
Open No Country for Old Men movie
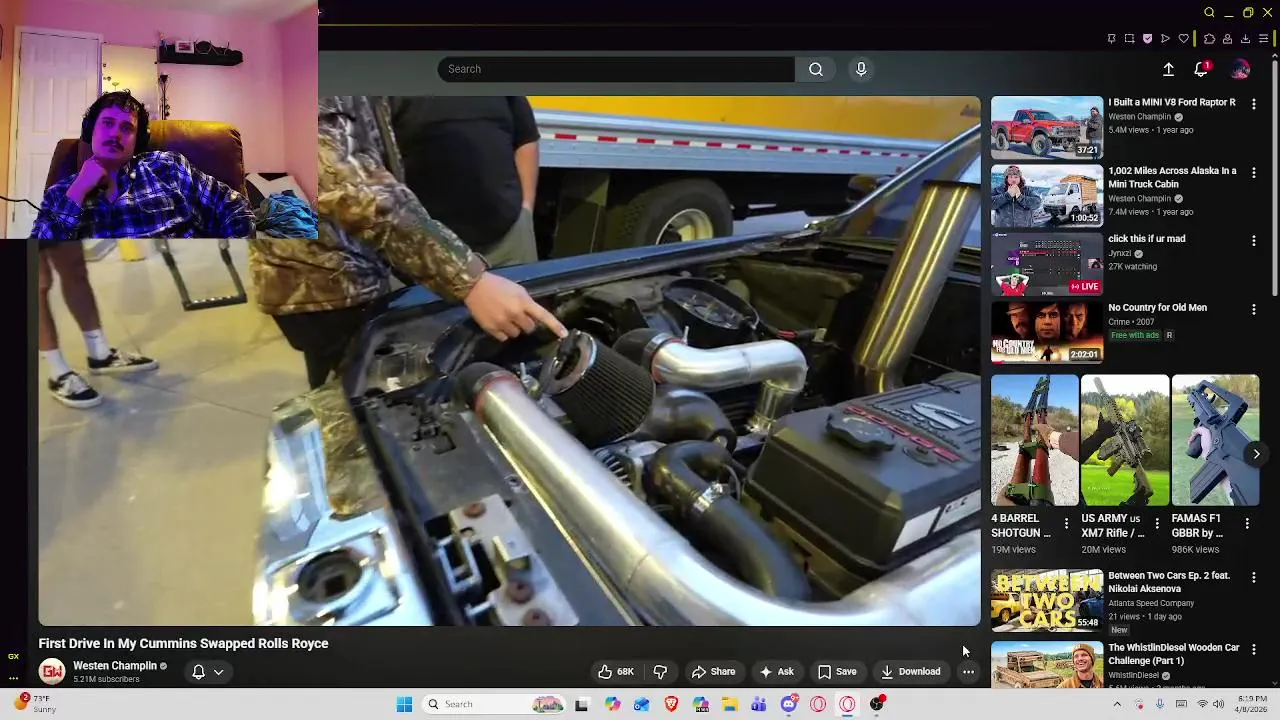pyautogui.click(x=1046, y=332)
